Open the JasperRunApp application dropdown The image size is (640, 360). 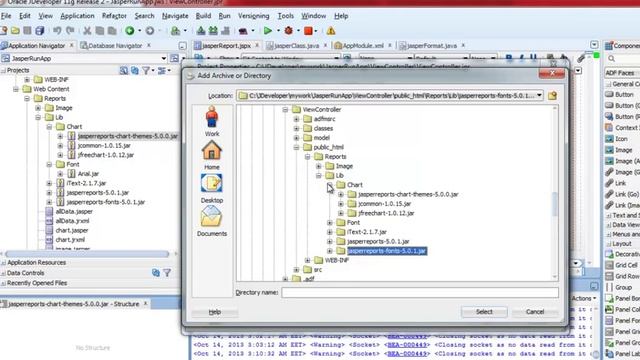point(164,58)
